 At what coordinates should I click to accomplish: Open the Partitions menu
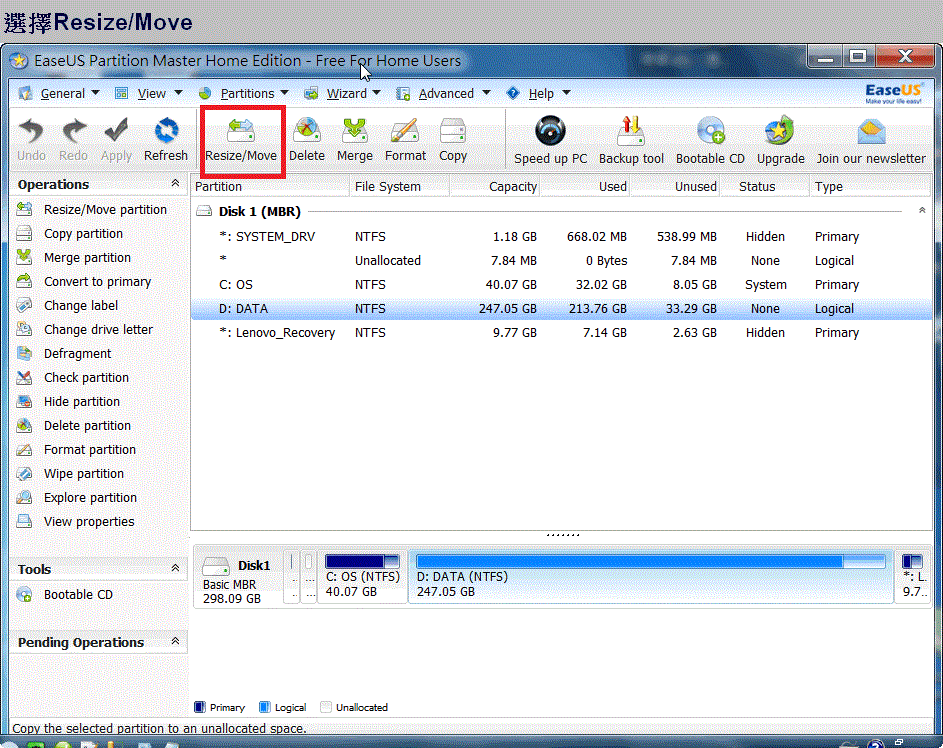(244, 94)
